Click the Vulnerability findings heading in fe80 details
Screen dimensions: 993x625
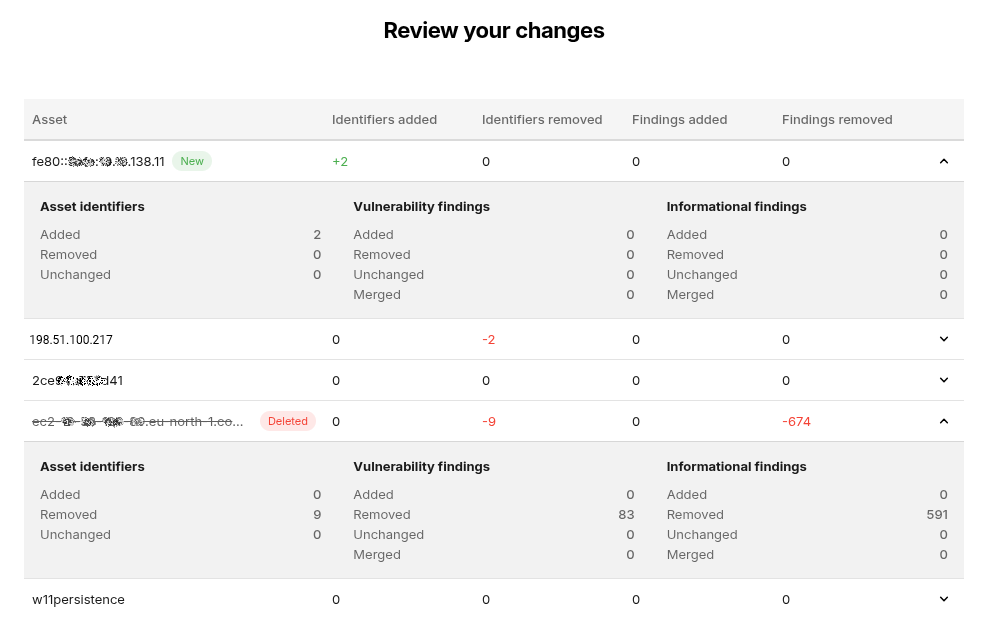[421, 206]
